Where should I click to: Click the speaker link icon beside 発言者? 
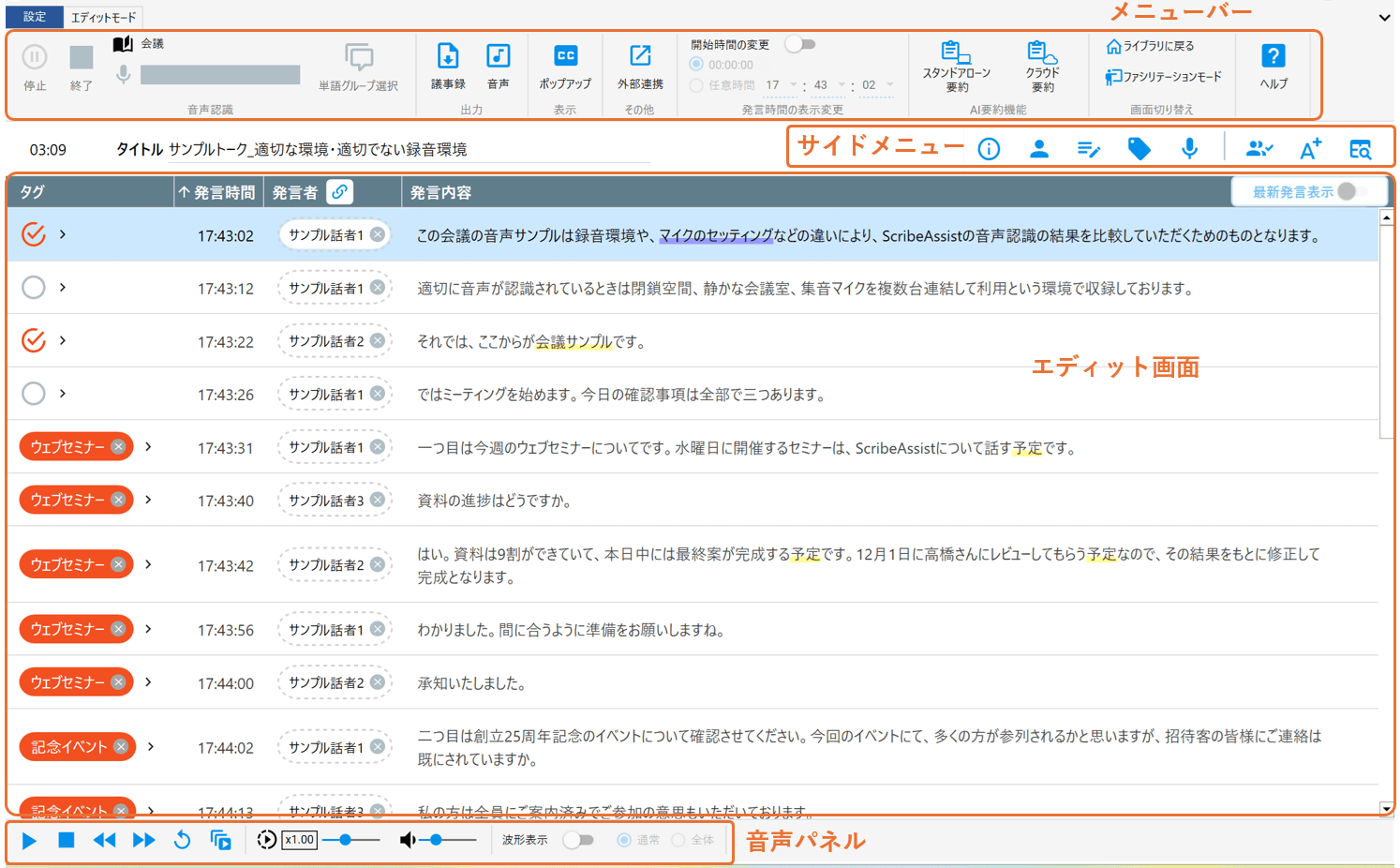pos(339,192)
